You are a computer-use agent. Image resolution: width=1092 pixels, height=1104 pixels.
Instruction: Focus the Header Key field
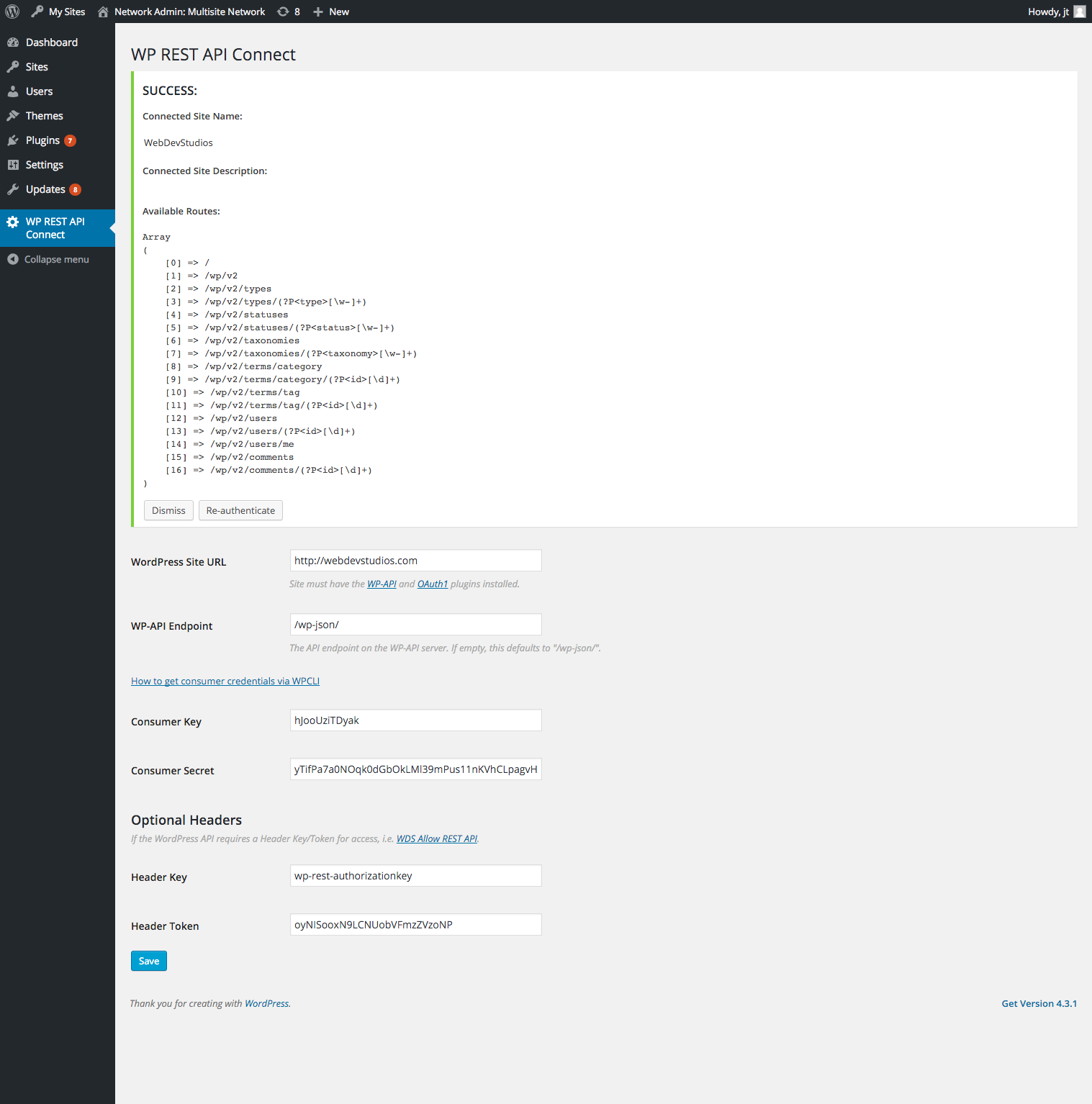[x=415, y=876]
